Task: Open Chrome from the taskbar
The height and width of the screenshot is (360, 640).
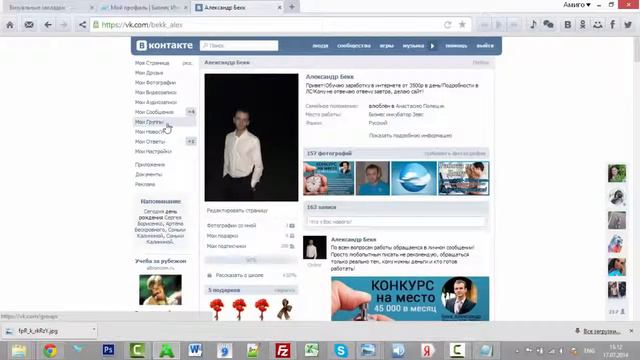Action: [x=50, y=350]
